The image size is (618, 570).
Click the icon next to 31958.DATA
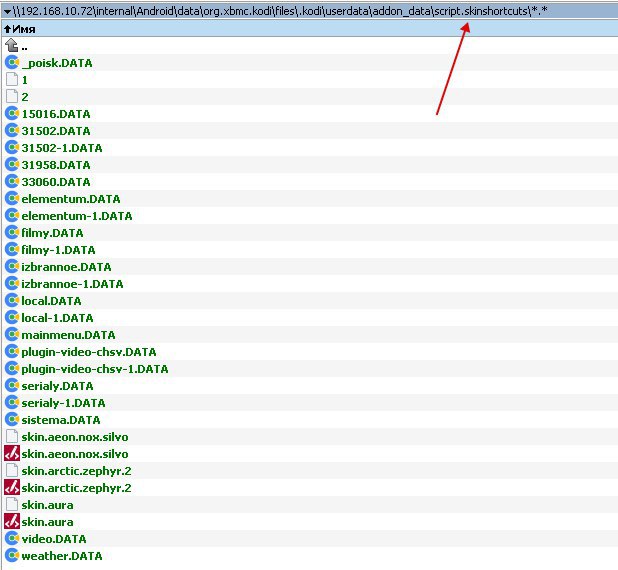tap(12, 164)
